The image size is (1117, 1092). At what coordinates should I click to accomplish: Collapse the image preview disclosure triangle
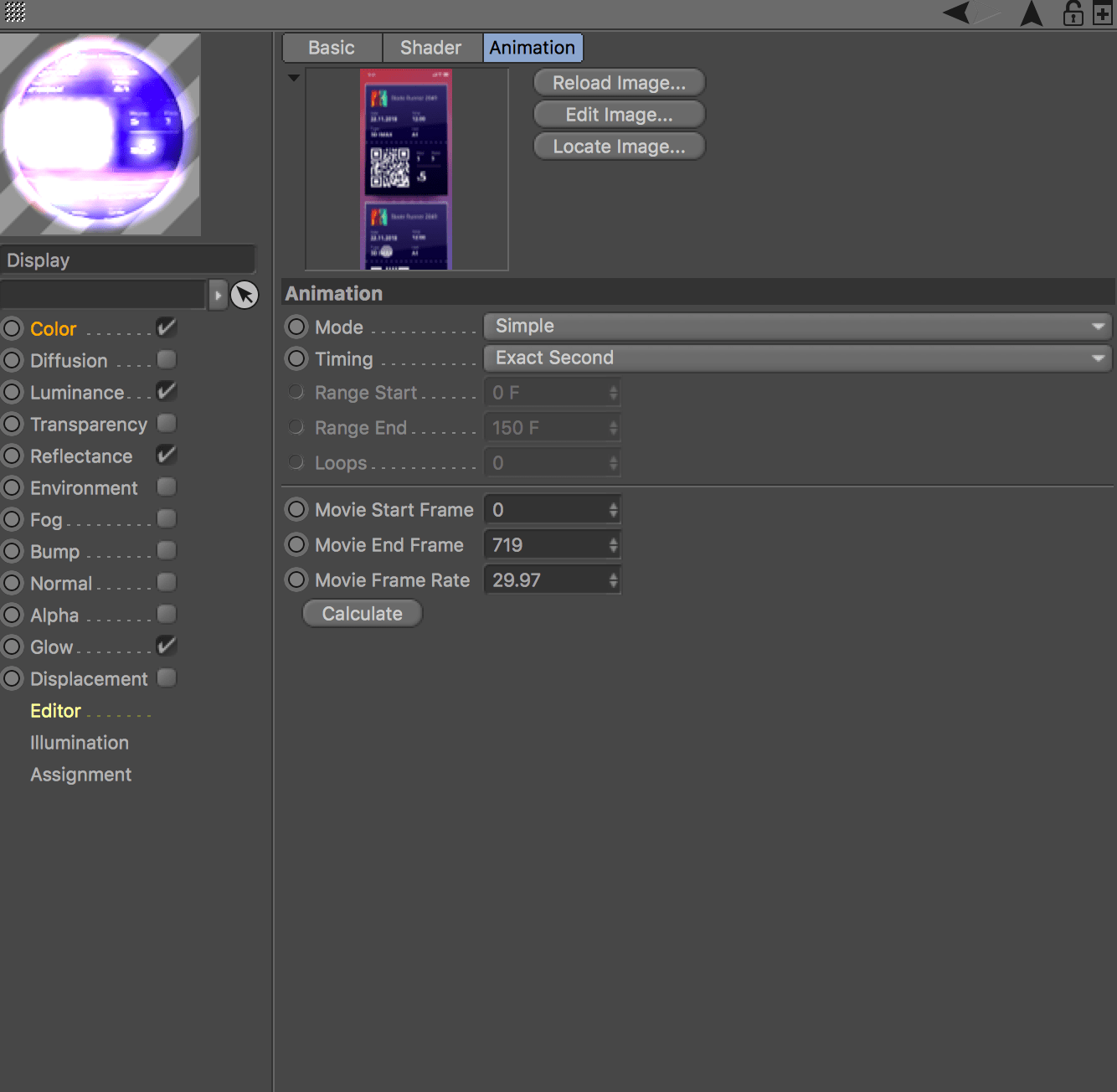pos(294,78)
